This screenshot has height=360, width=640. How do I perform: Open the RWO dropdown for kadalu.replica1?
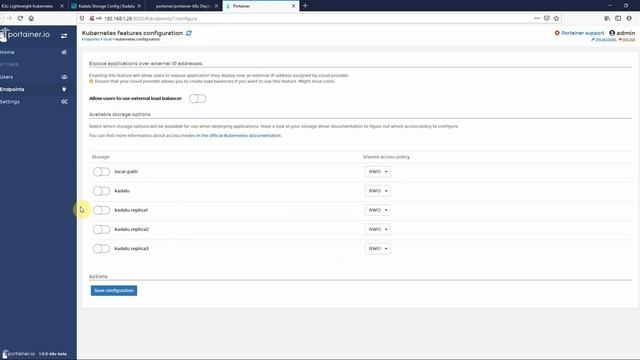[378, 210]
